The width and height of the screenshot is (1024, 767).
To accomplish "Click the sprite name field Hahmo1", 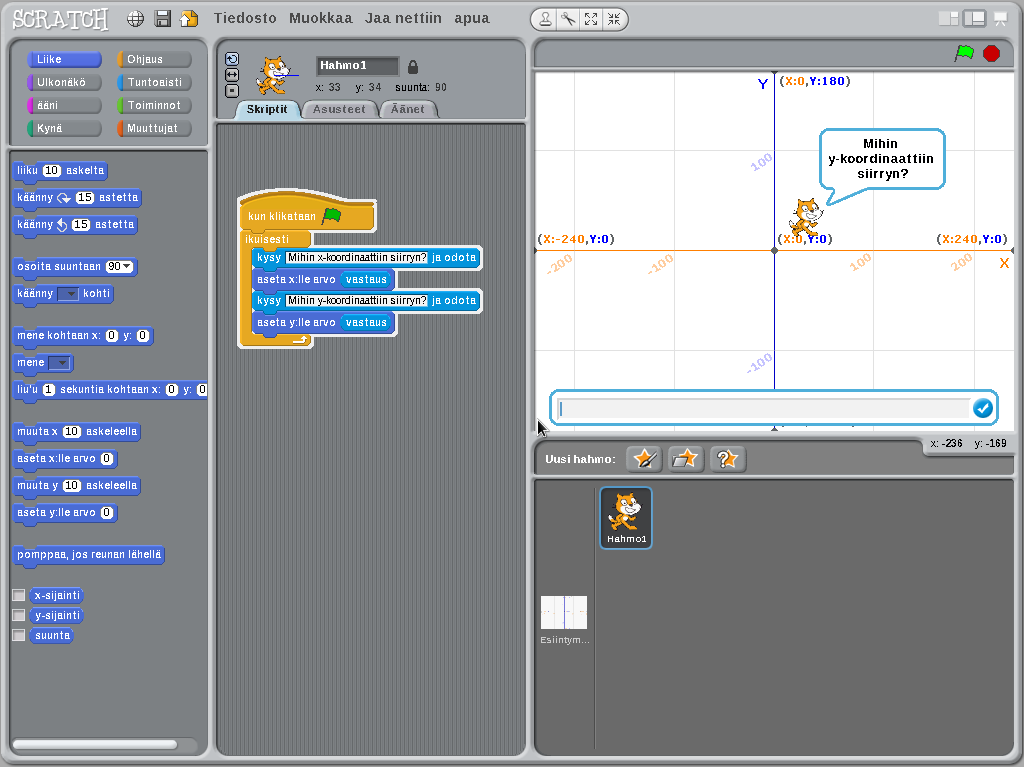I will (x=357, y=65).
